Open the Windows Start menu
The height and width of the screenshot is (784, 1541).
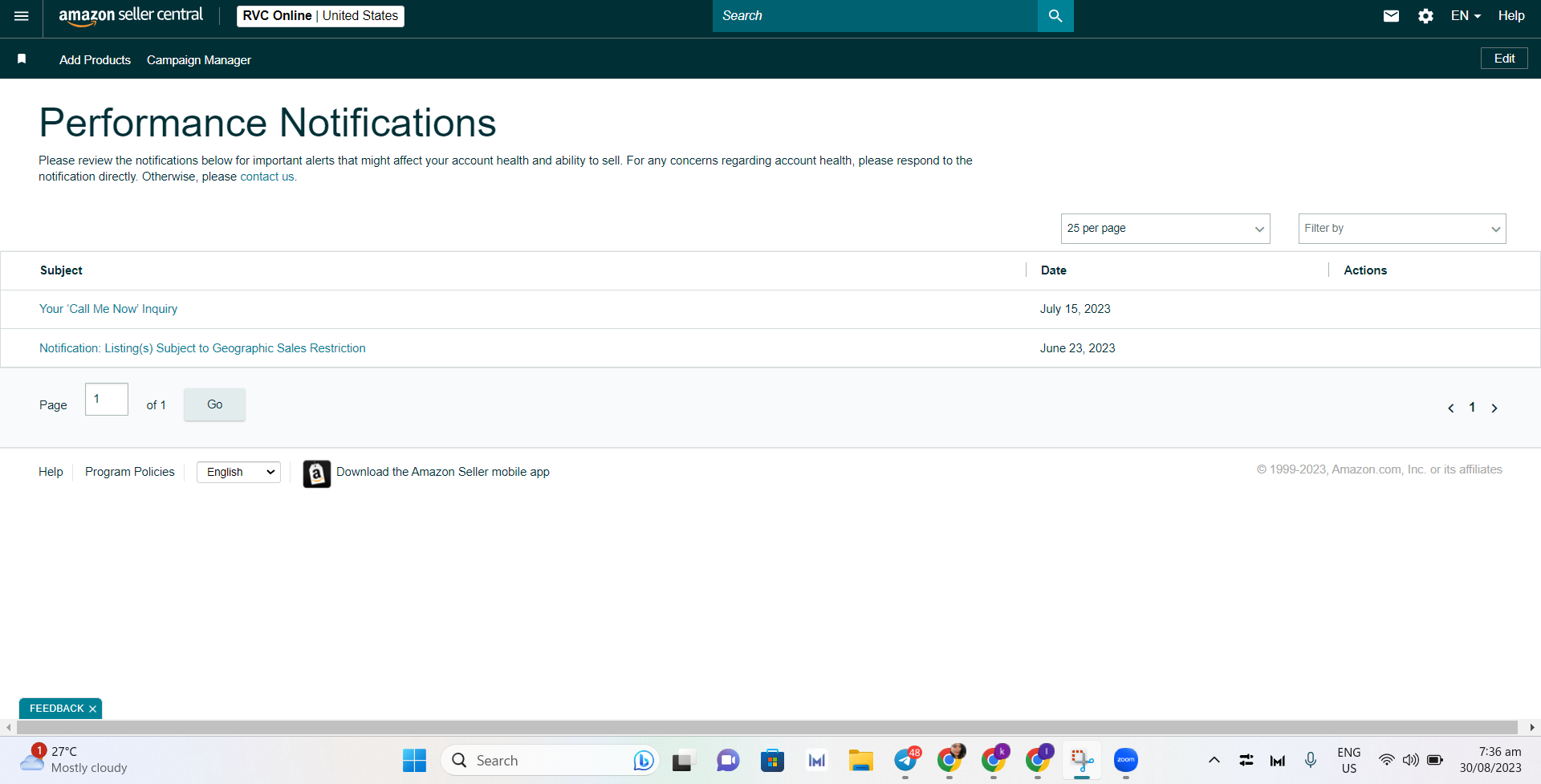pyautogui.click(x=414, y=760)
